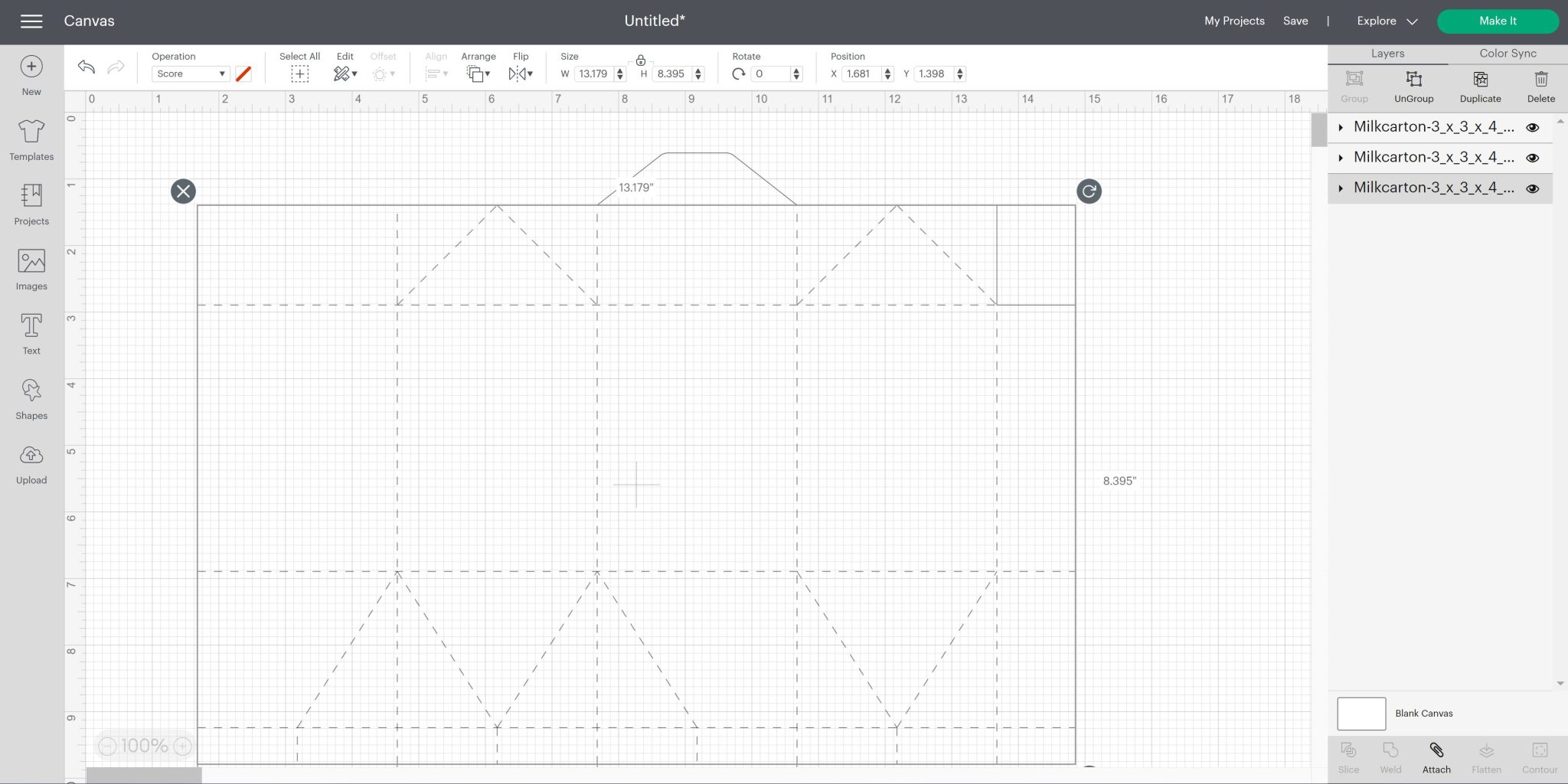Open the Explore dropdown
Viewport: 1568px width, 784px height.
click(x=1387, y=21)
